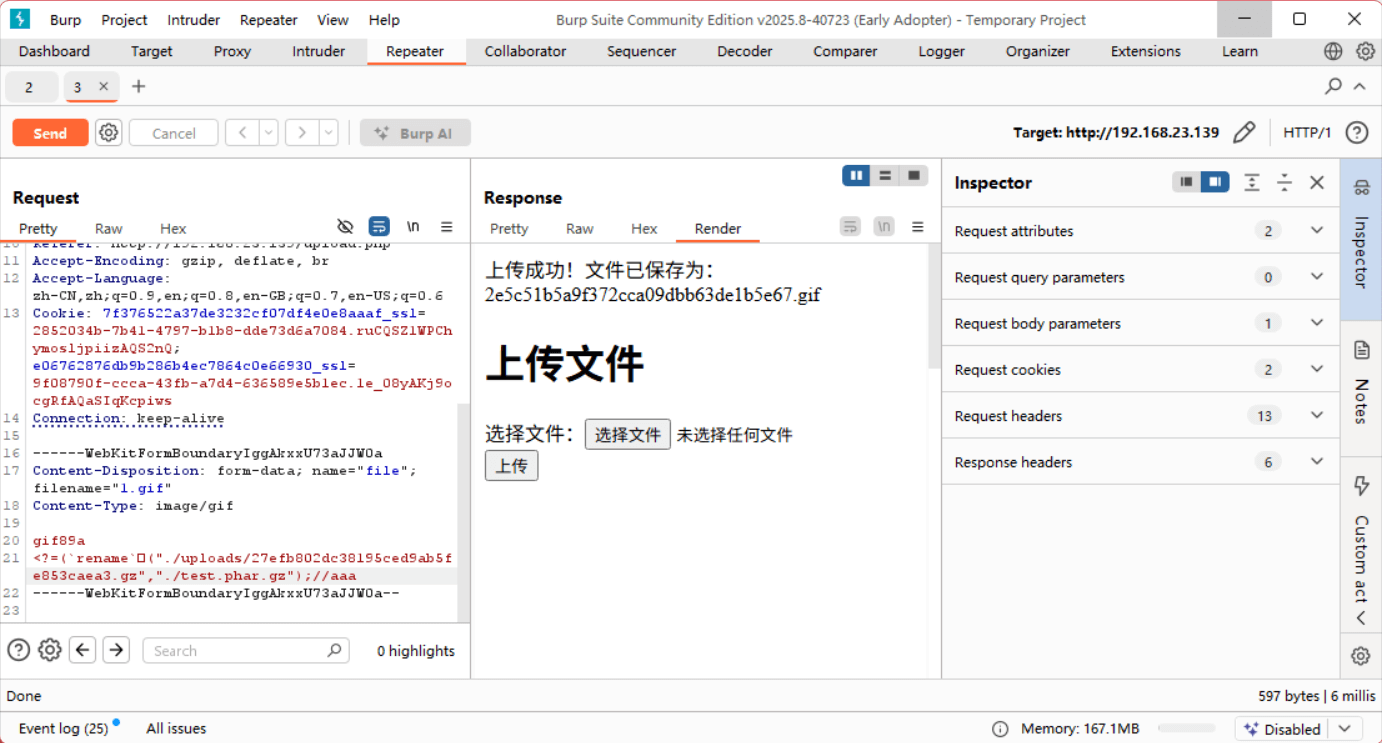This screenshot has height=743, width=1382.
Task: Switch to the Proxy tab
Action: click(x=232, y=51)
